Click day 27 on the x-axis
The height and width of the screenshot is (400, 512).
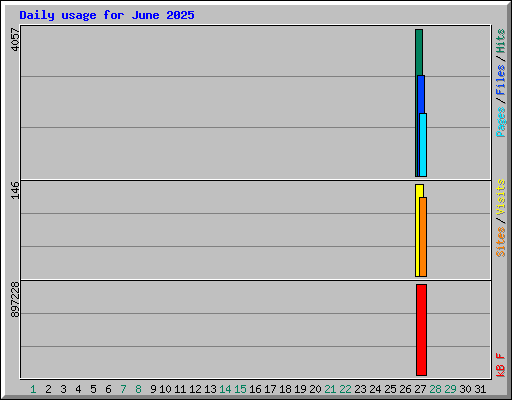coord(420,389)
